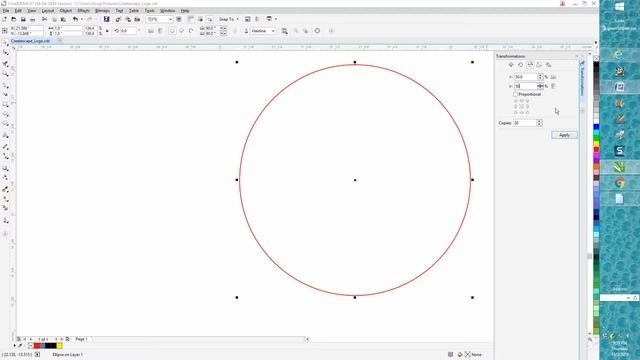Open the Window menu
The width and height of the screenshot is (640, 360).
point(167,11)
